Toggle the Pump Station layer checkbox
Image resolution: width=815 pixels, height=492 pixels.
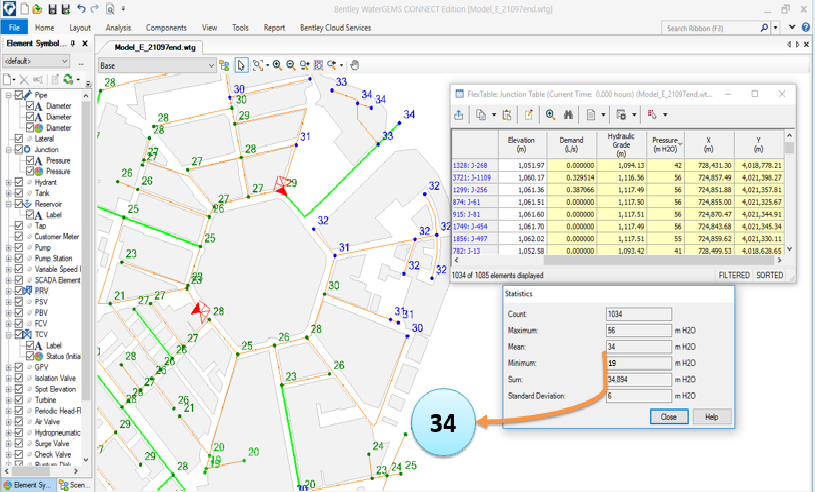(x=19, y=258)
